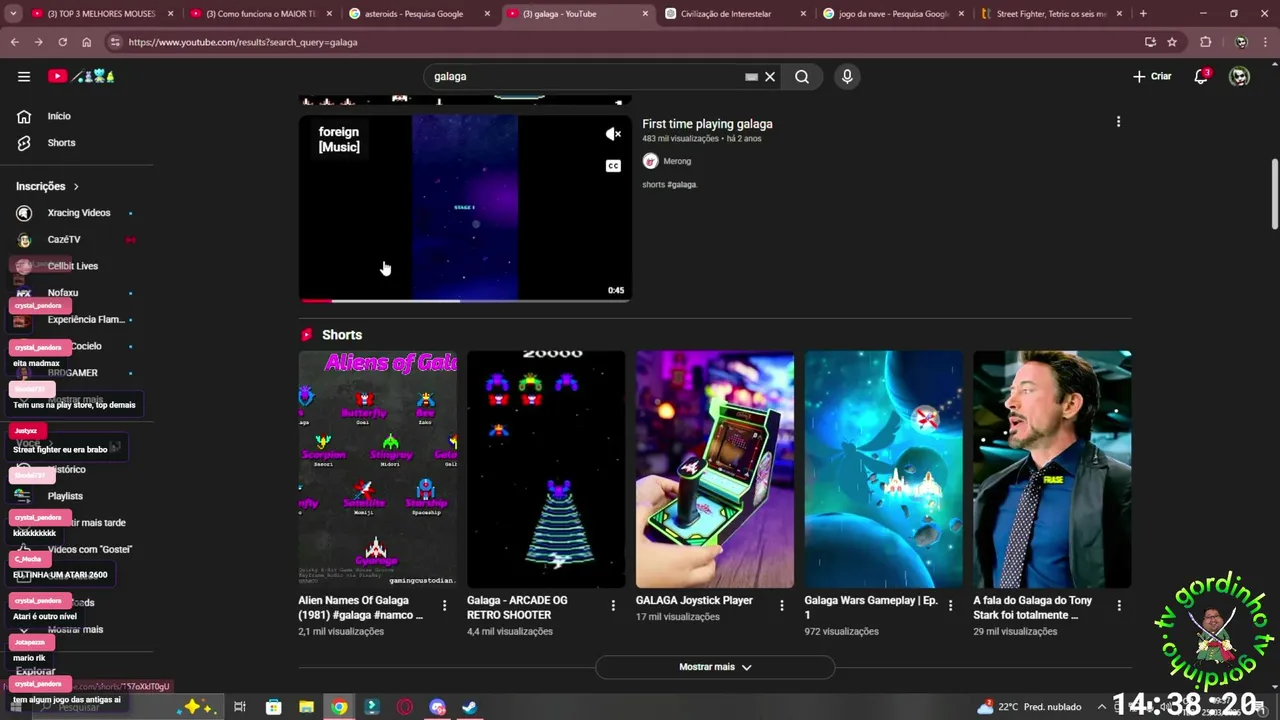Expand the Inscrições section

click(x=48, y=186)
